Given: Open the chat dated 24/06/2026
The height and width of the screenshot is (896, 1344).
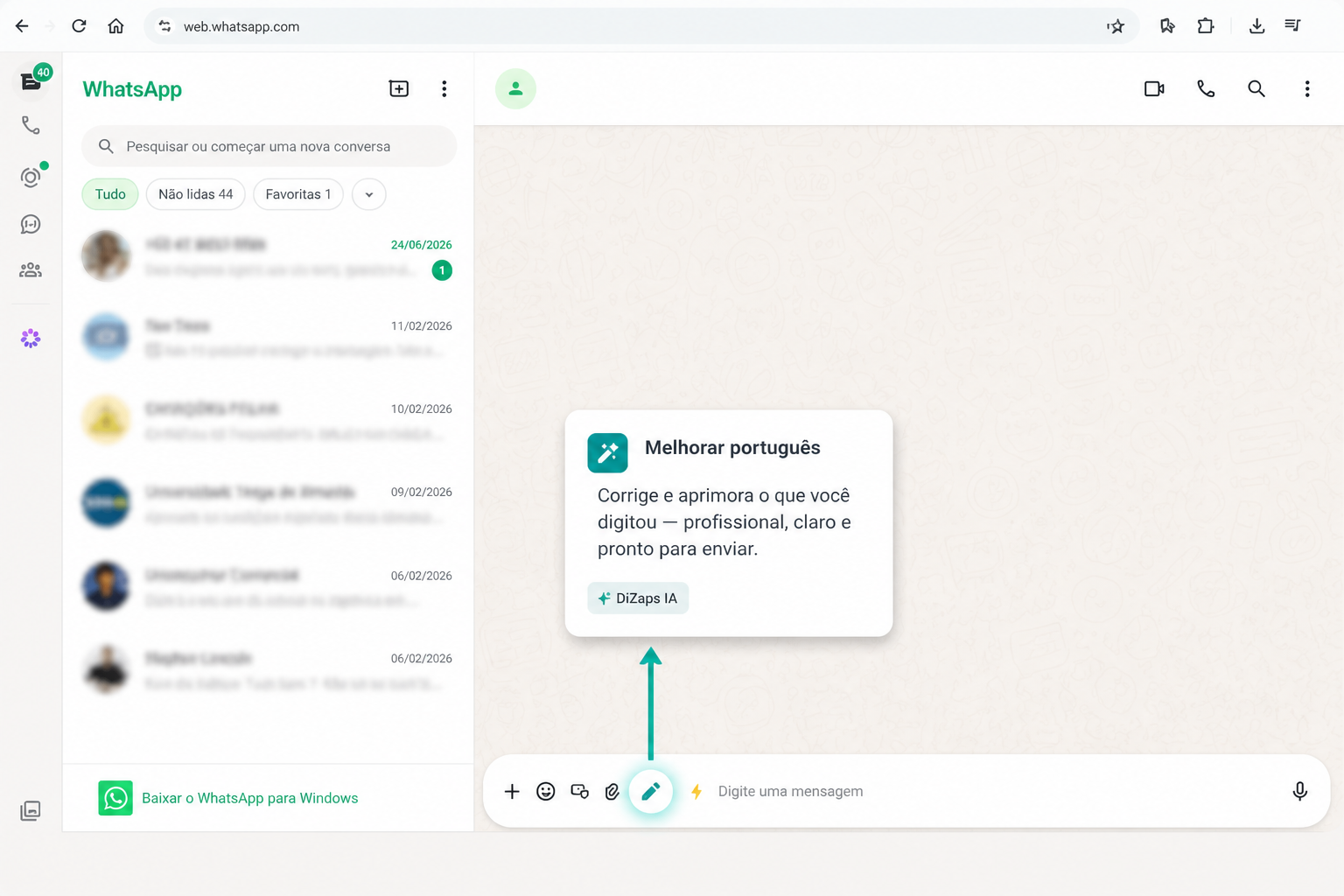Looking at the screenshot, I should pos(268,256).
